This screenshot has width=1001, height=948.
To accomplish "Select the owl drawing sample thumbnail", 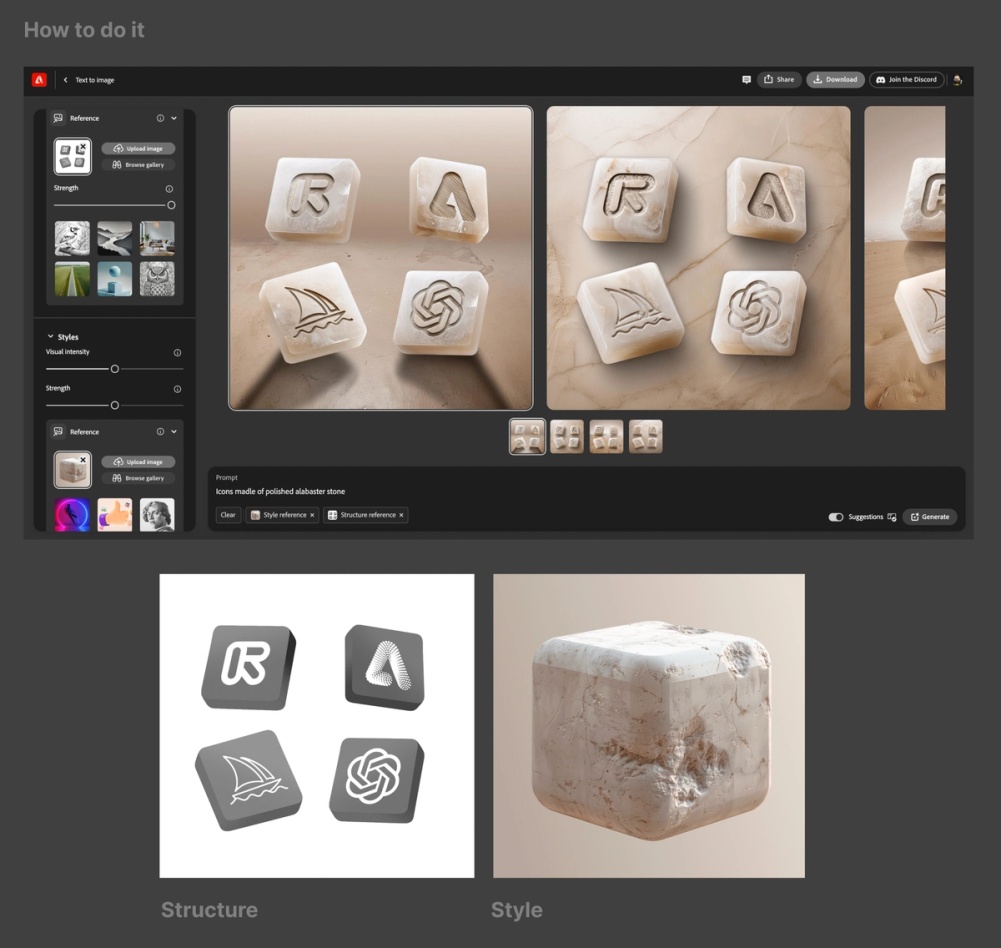I will coord(157,279).
